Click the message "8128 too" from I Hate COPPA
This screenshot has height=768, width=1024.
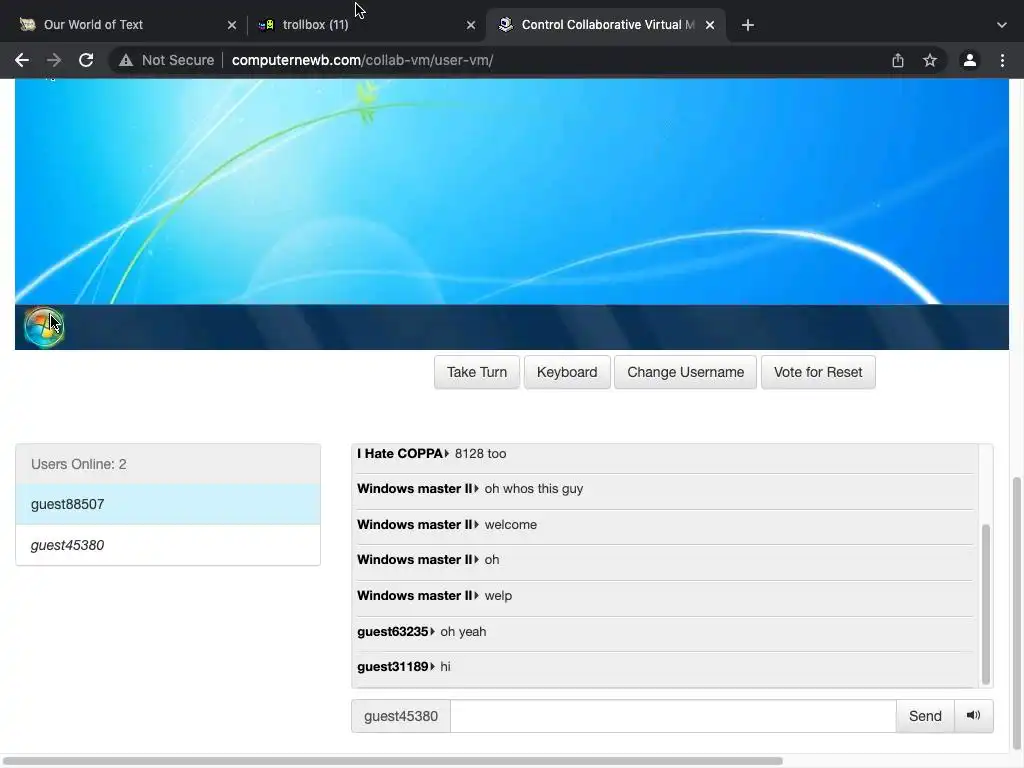(480, 453)
